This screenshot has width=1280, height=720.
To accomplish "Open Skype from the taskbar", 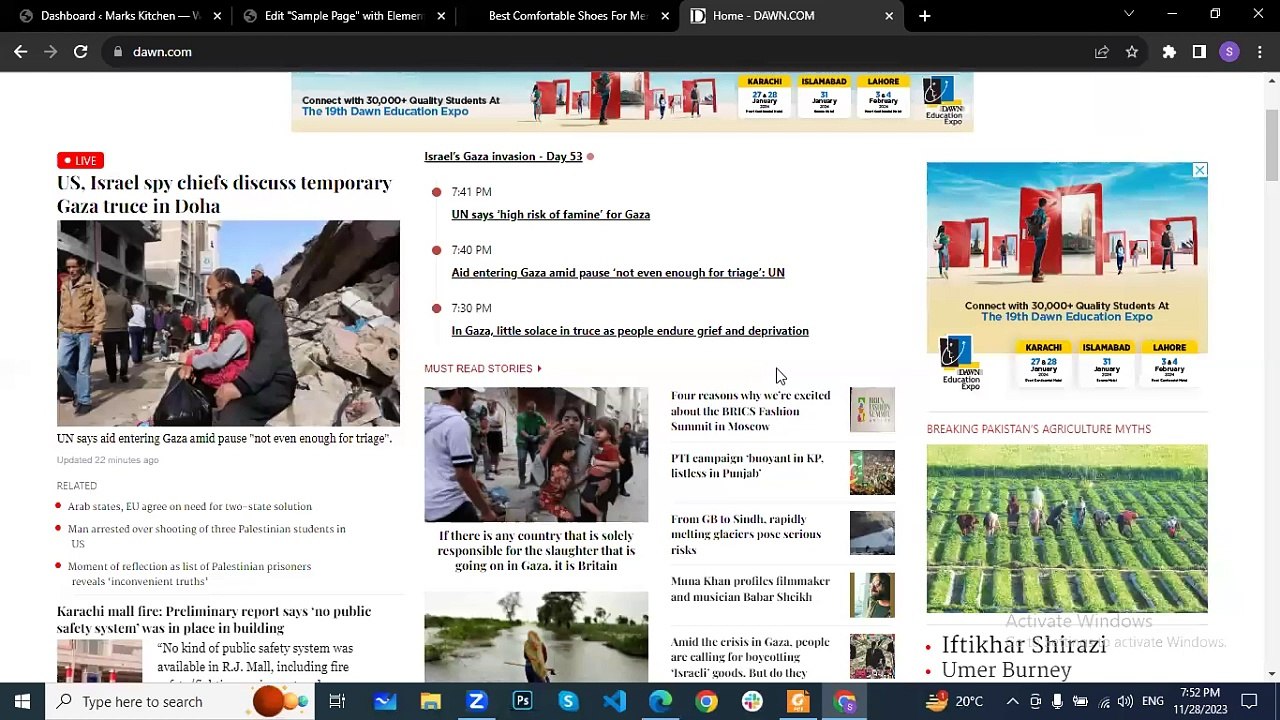I will point(569,701).
